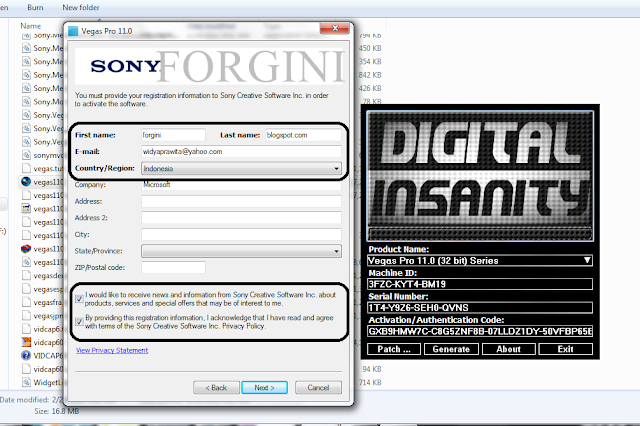Toggle the Privacy Policy agreement checkbox
640x426 pixels.
(80, 322)
